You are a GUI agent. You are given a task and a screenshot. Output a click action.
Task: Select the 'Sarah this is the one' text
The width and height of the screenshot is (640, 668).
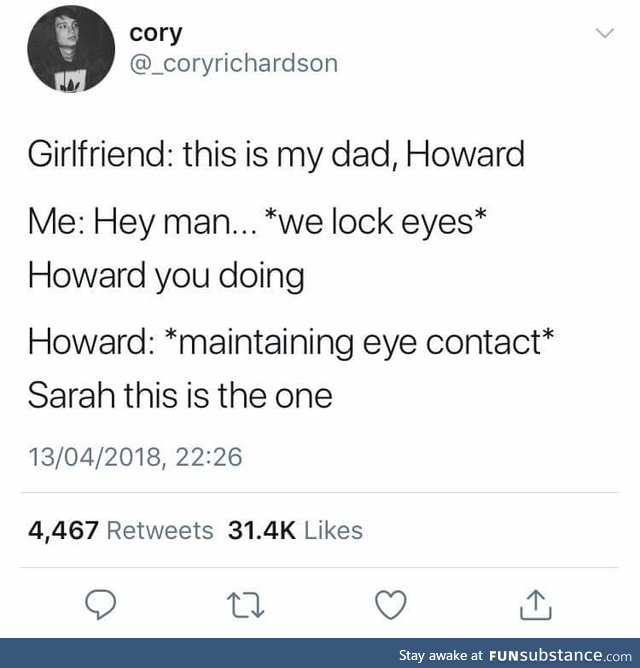click(x=180, y=395)
